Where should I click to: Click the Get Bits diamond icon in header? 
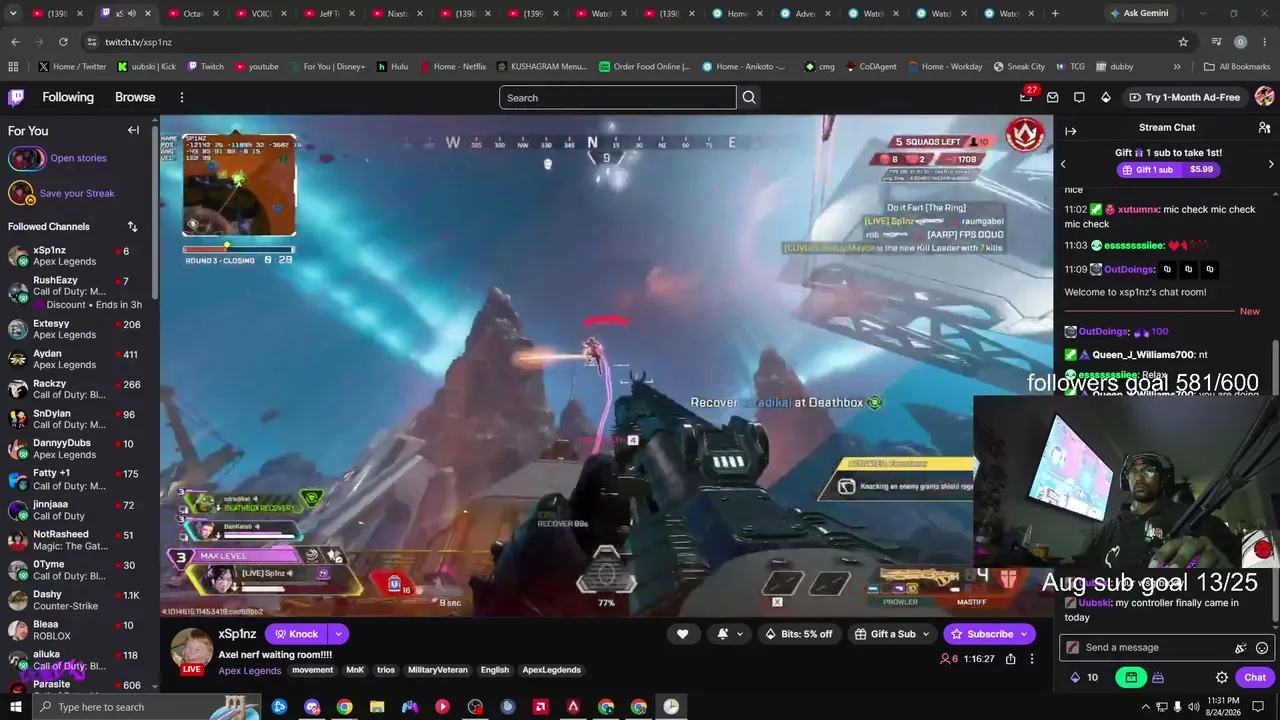[x=1105, y=97]
